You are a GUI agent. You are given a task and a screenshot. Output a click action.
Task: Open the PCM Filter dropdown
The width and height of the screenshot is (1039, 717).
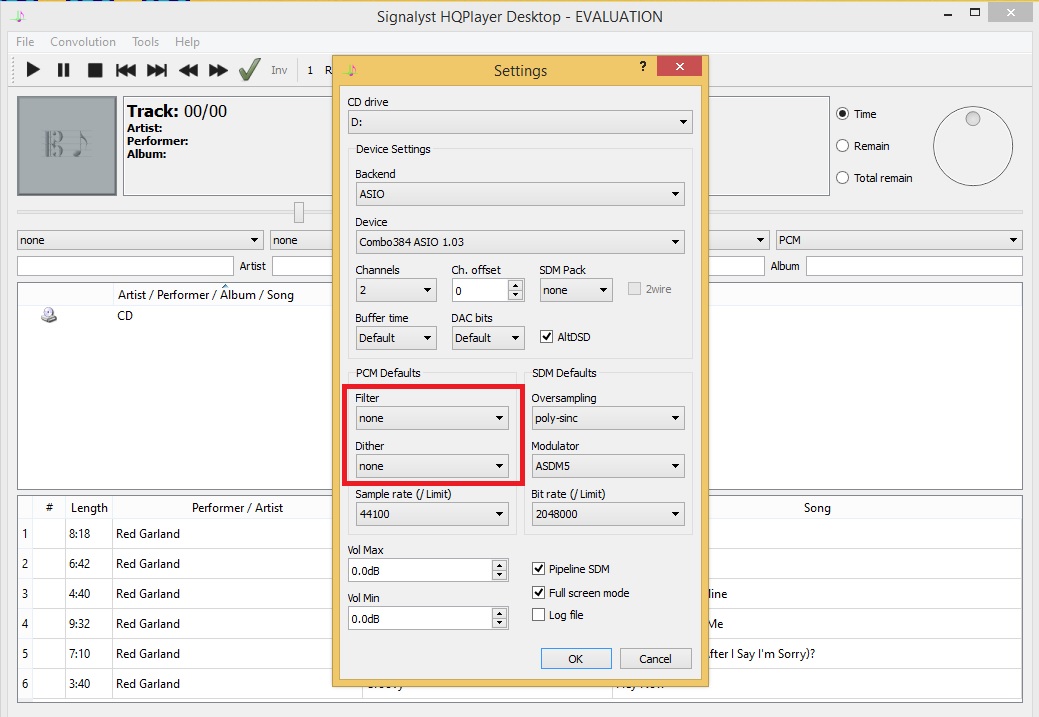[432, 418]
